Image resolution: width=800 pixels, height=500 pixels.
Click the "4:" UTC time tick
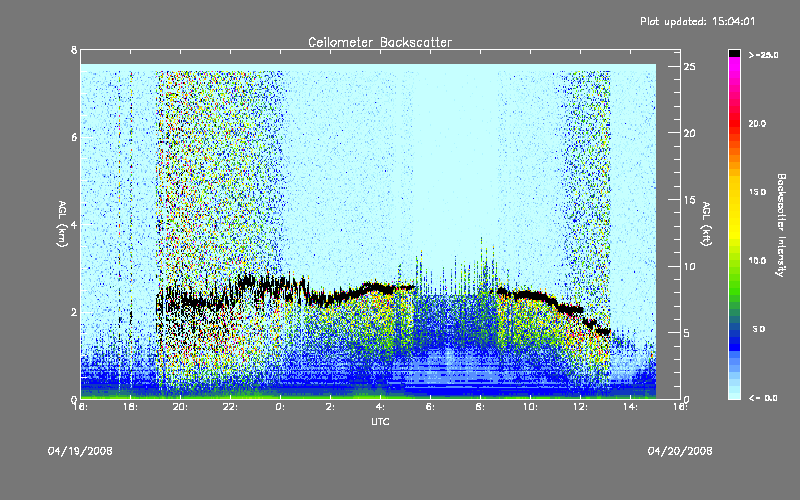pyautogui.click(x=380, y=407)
